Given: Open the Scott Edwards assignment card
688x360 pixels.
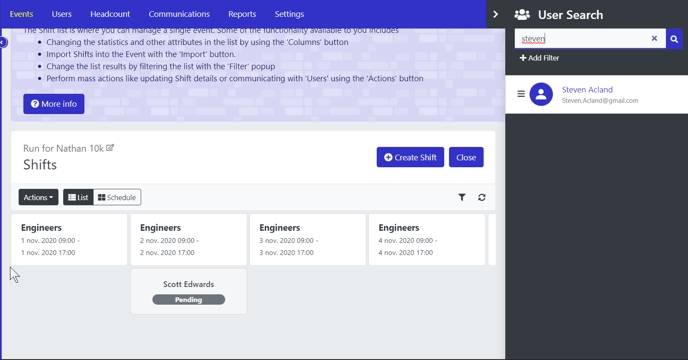Looking at the screenshot, I should (189, 292).
